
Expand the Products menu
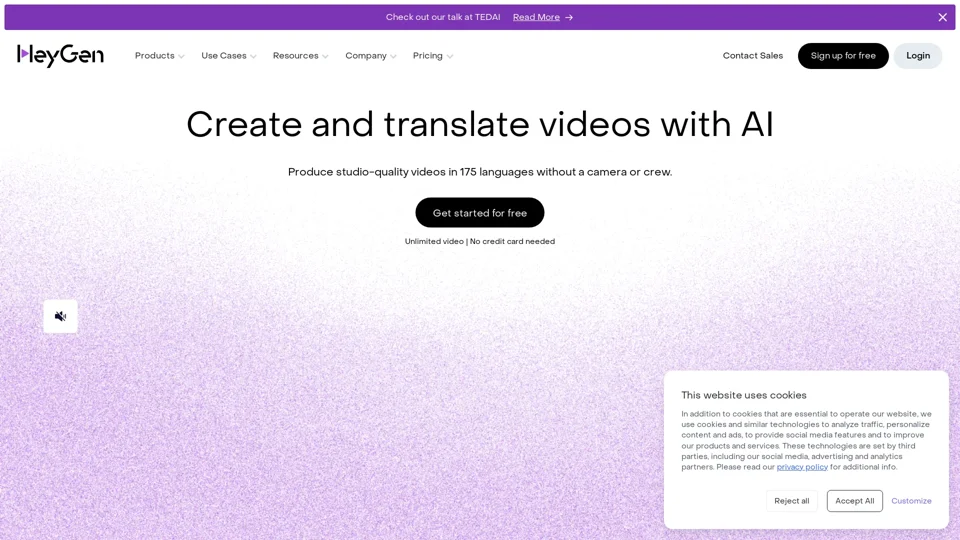pyautogui.click(x=159, y=56)
